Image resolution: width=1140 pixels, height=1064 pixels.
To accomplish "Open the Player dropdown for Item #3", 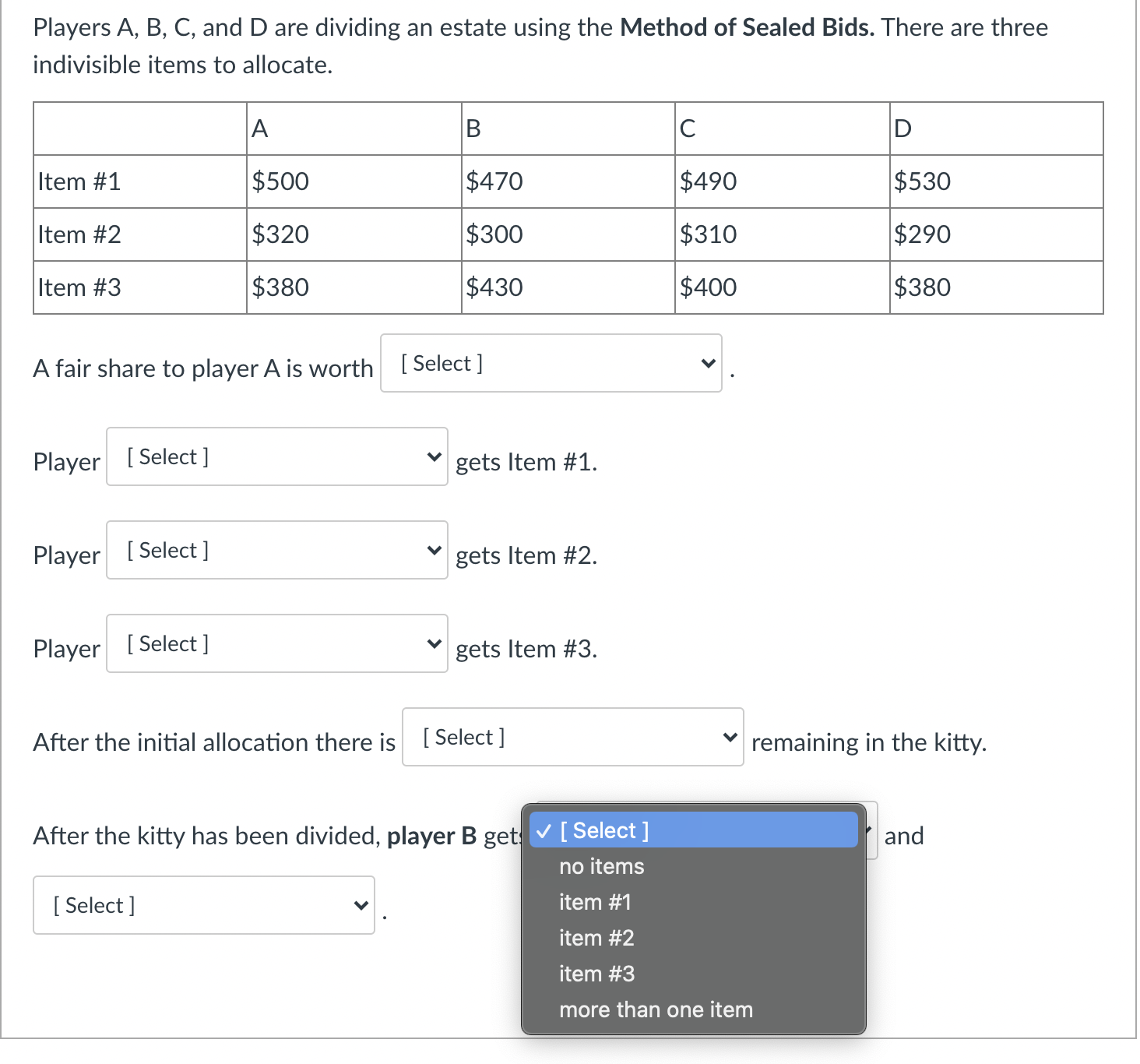I will click(276, 643).
